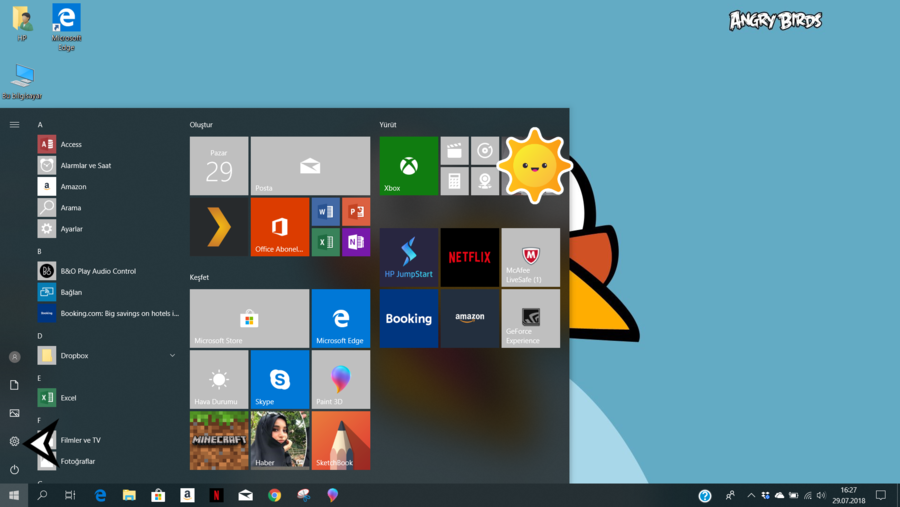Open the McAfee LiveSafe tile

(530, 257)
